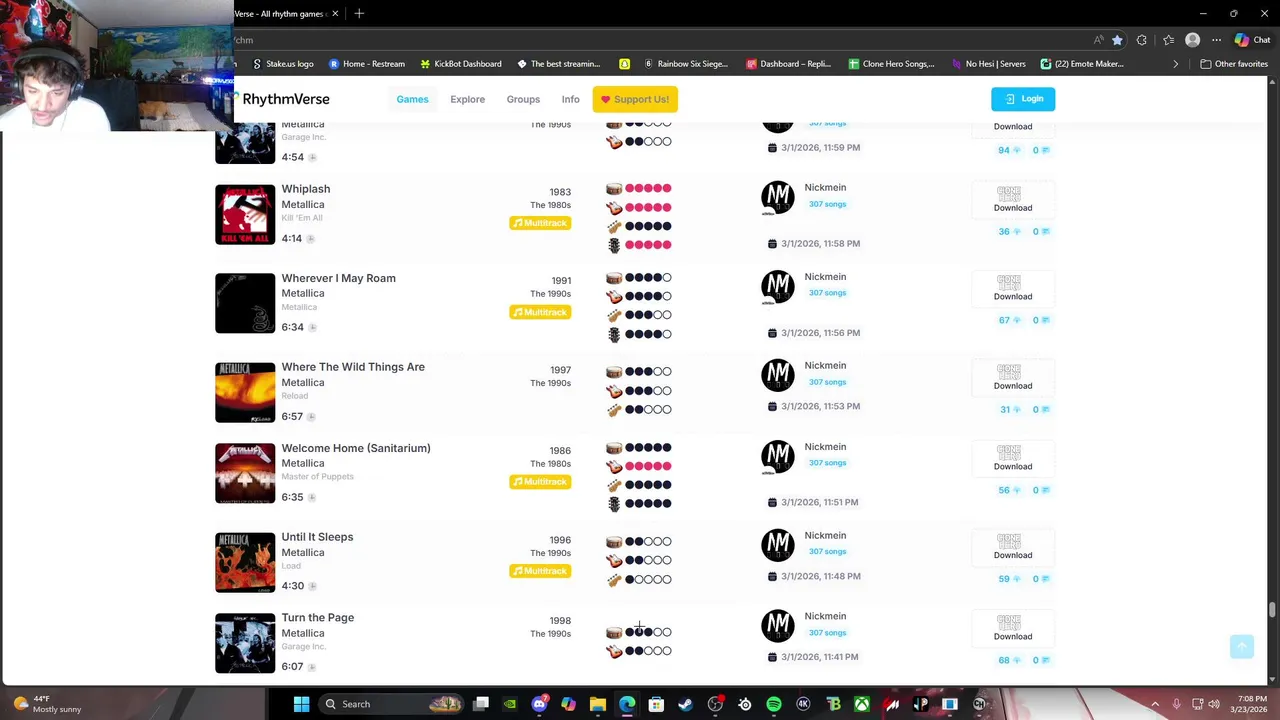
Task: Click the drums icon for Wherever I May Roam
Action: (614, 277)
